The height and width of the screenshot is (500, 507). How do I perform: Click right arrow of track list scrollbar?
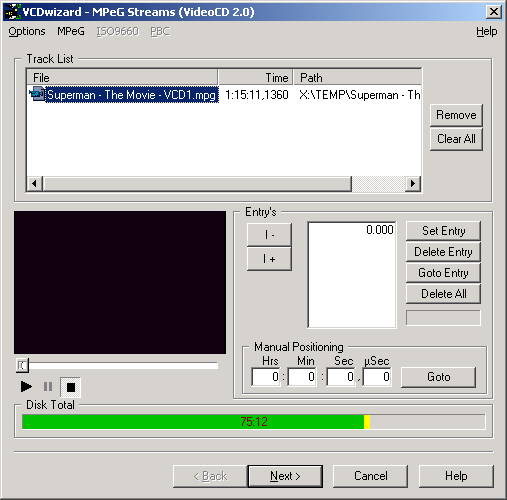point(413,183)
